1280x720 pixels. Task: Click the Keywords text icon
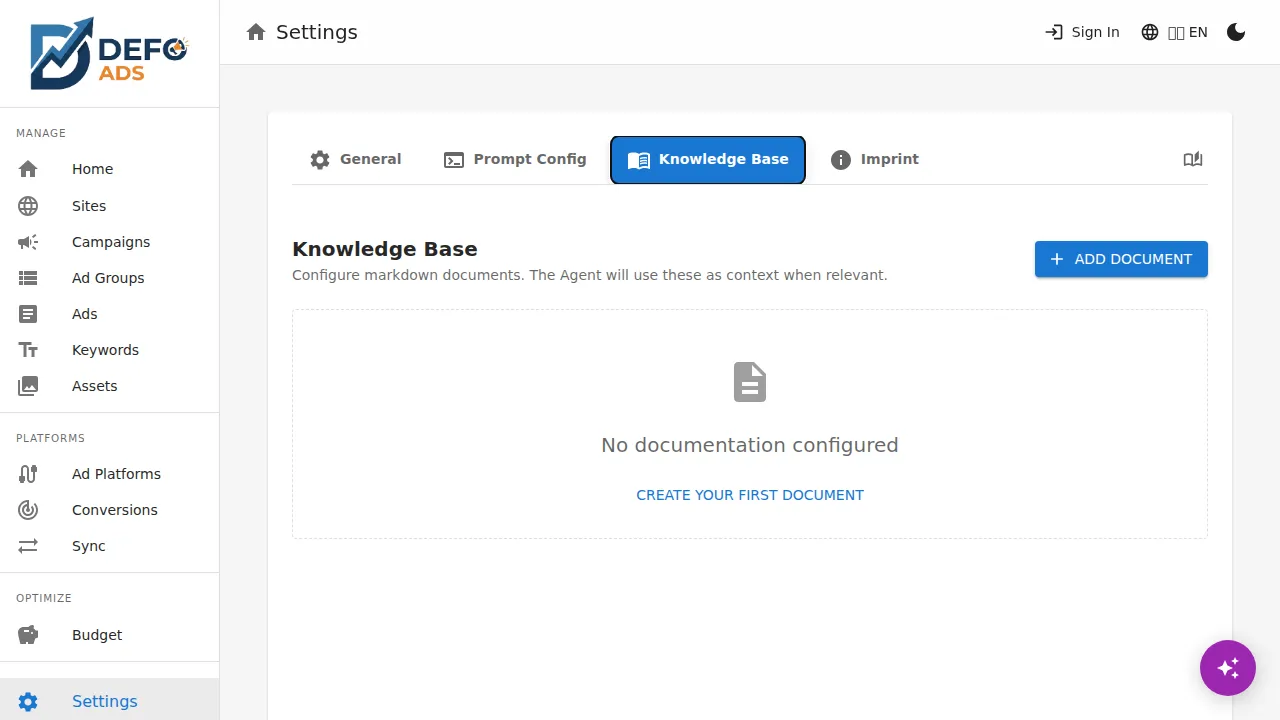tap(28, 350)
